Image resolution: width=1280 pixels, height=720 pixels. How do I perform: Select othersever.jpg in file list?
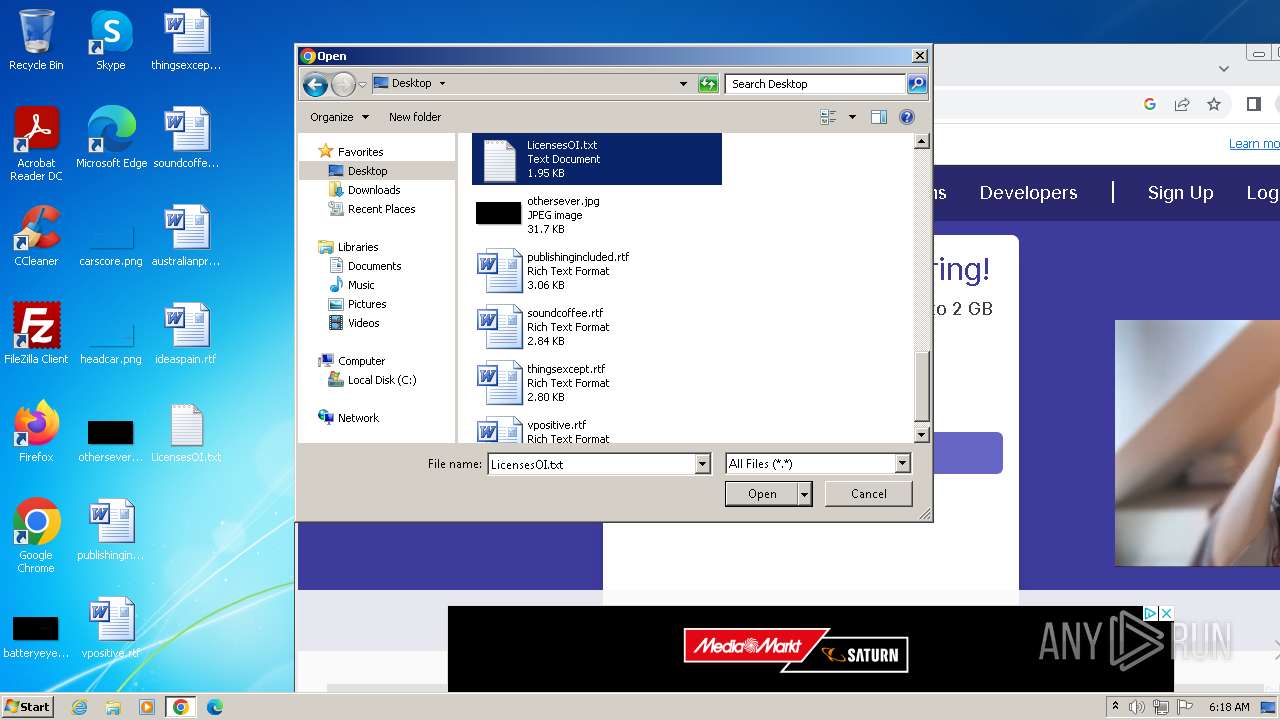[596, 215]
